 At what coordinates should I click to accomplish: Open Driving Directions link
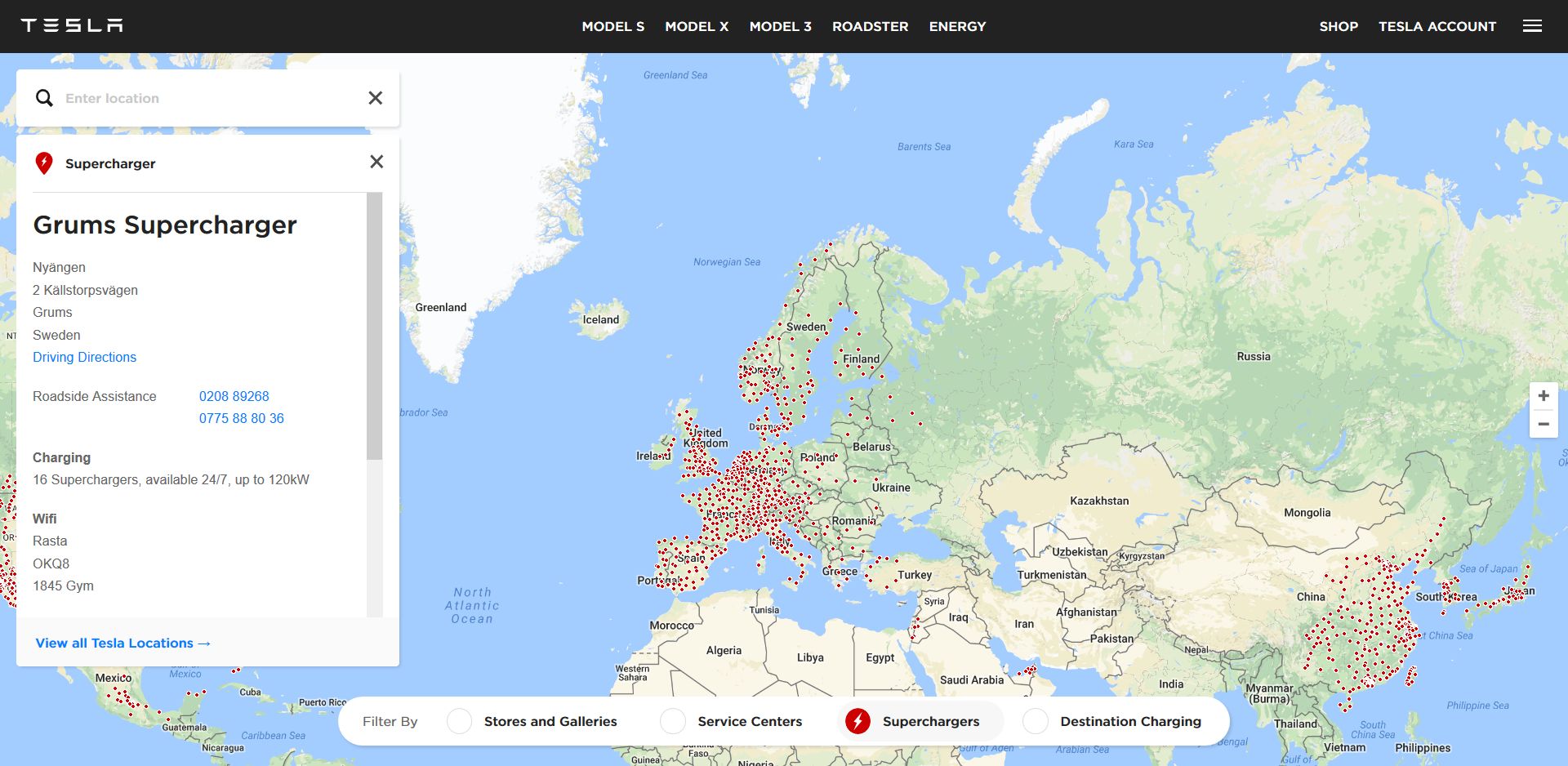coord(84,357)
